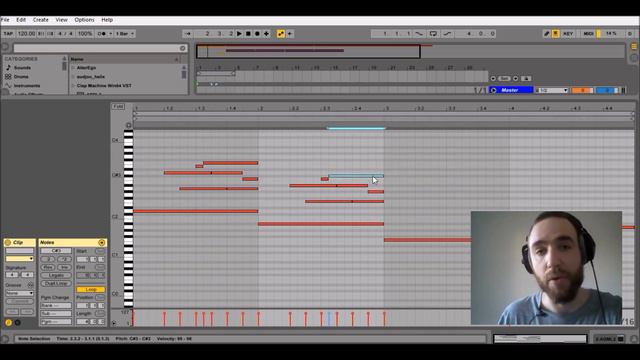The height and width of the screenshot is (360, 640).
Task: Click the Stop button in transport
Action: pyautogui.click(x=248, y=34)
